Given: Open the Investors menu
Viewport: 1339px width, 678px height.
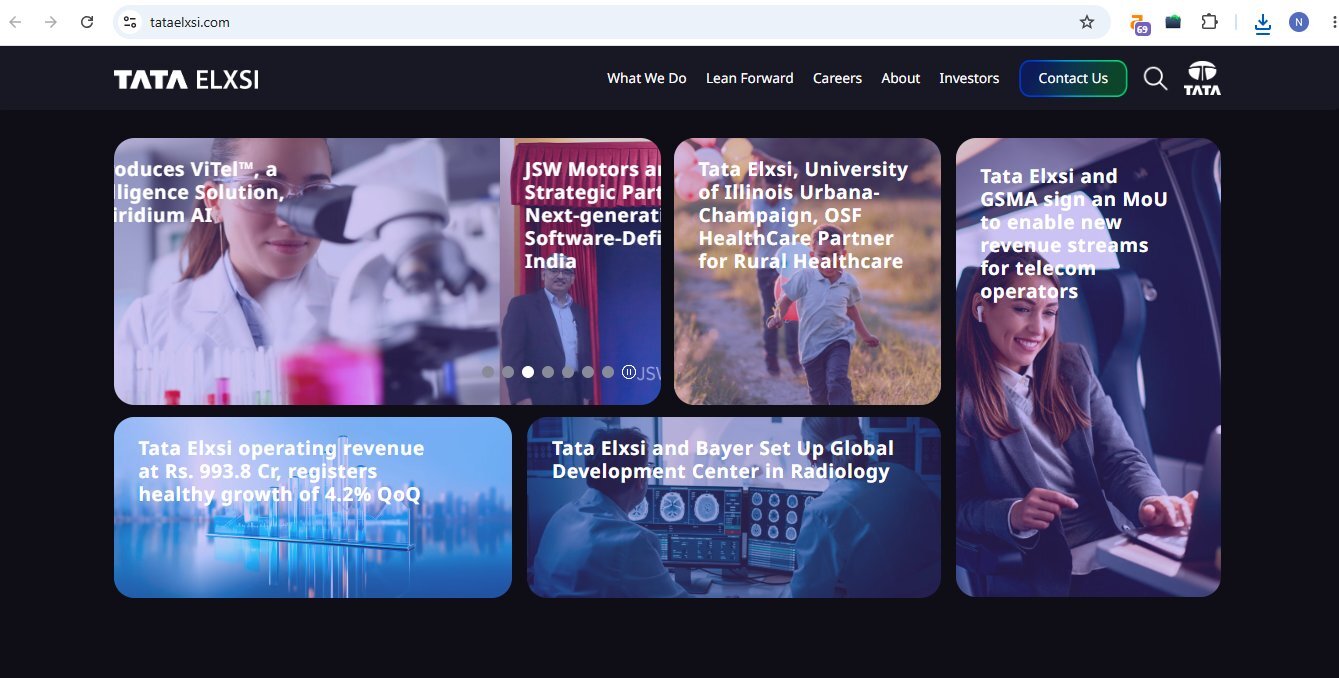Looking at the screenshot, I should (x=969, y=78).
